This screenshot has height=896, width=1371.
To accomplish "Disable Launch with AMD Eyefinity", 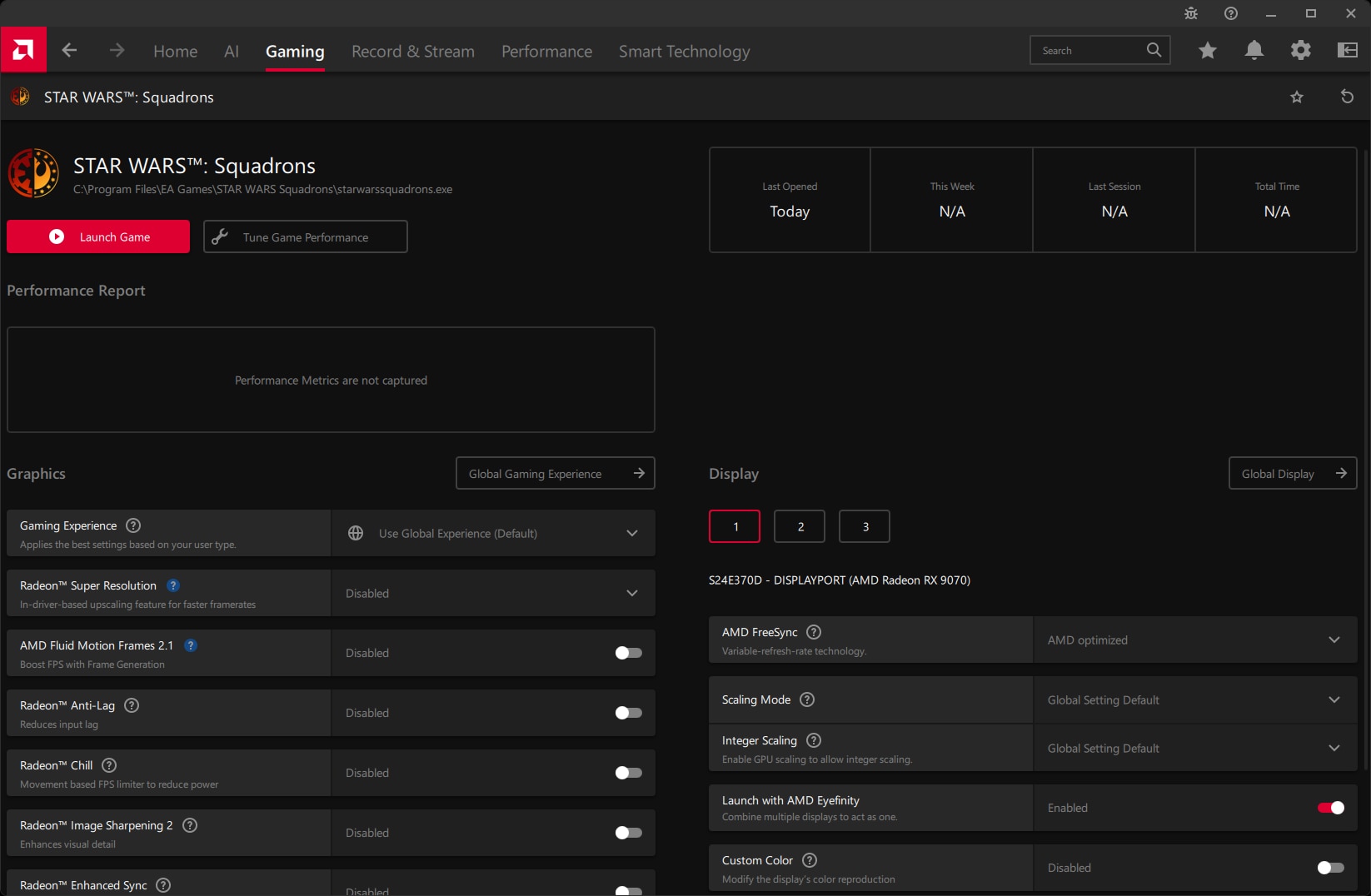I will (x=1330, y=808).
